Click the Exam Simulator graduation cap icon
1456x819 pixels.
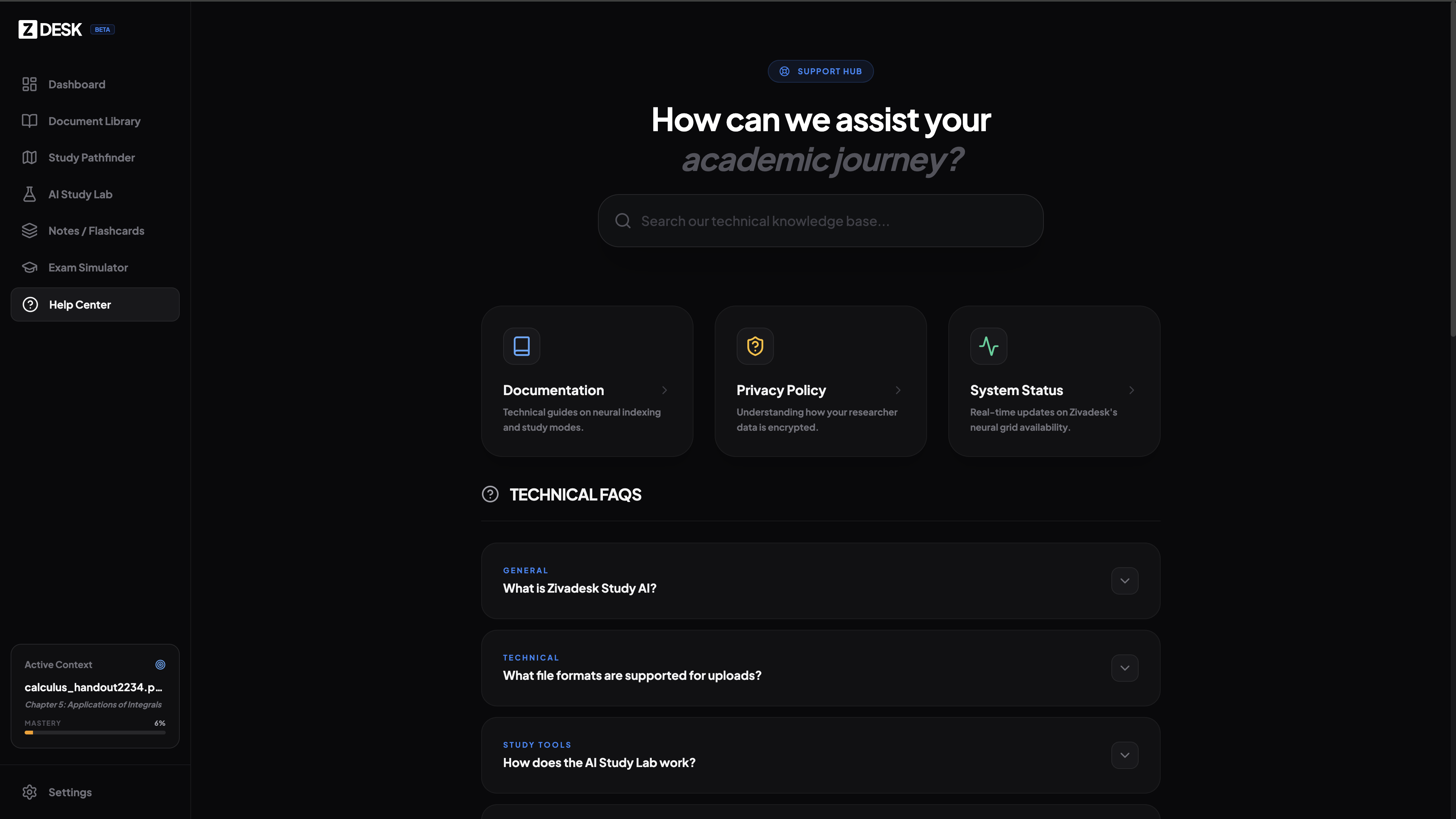pos(30,267)
